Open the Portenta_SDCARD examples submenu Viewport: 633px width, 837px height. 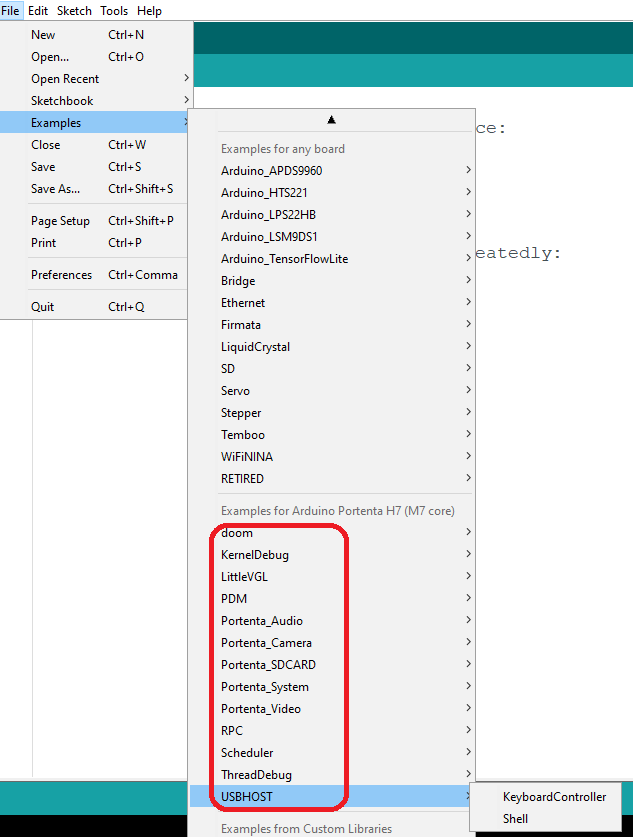click(x=332, y=665)
